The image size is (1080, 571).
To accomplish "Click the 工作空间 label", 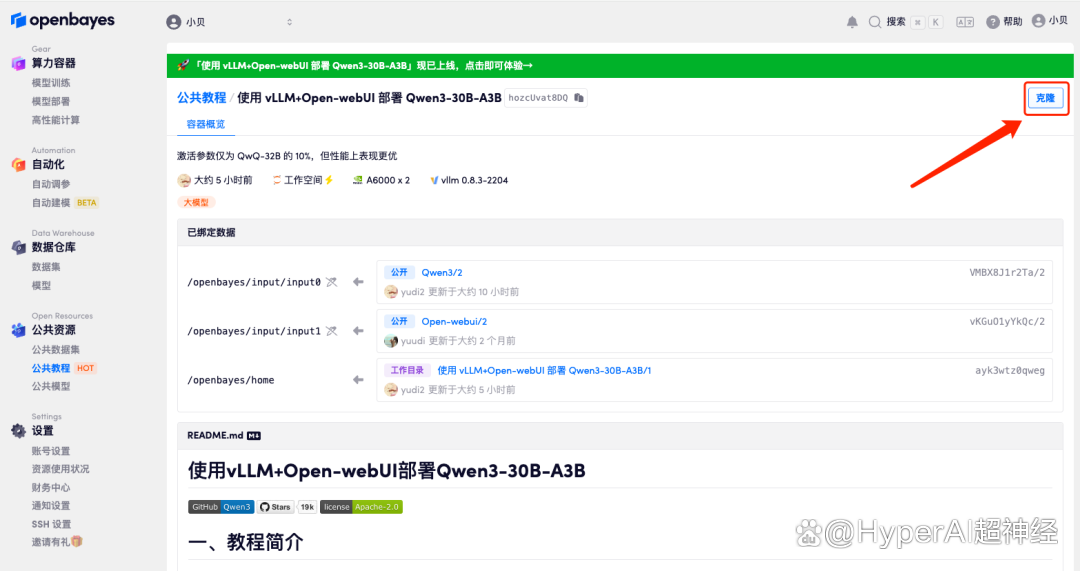I will click(x=303, y=180).
